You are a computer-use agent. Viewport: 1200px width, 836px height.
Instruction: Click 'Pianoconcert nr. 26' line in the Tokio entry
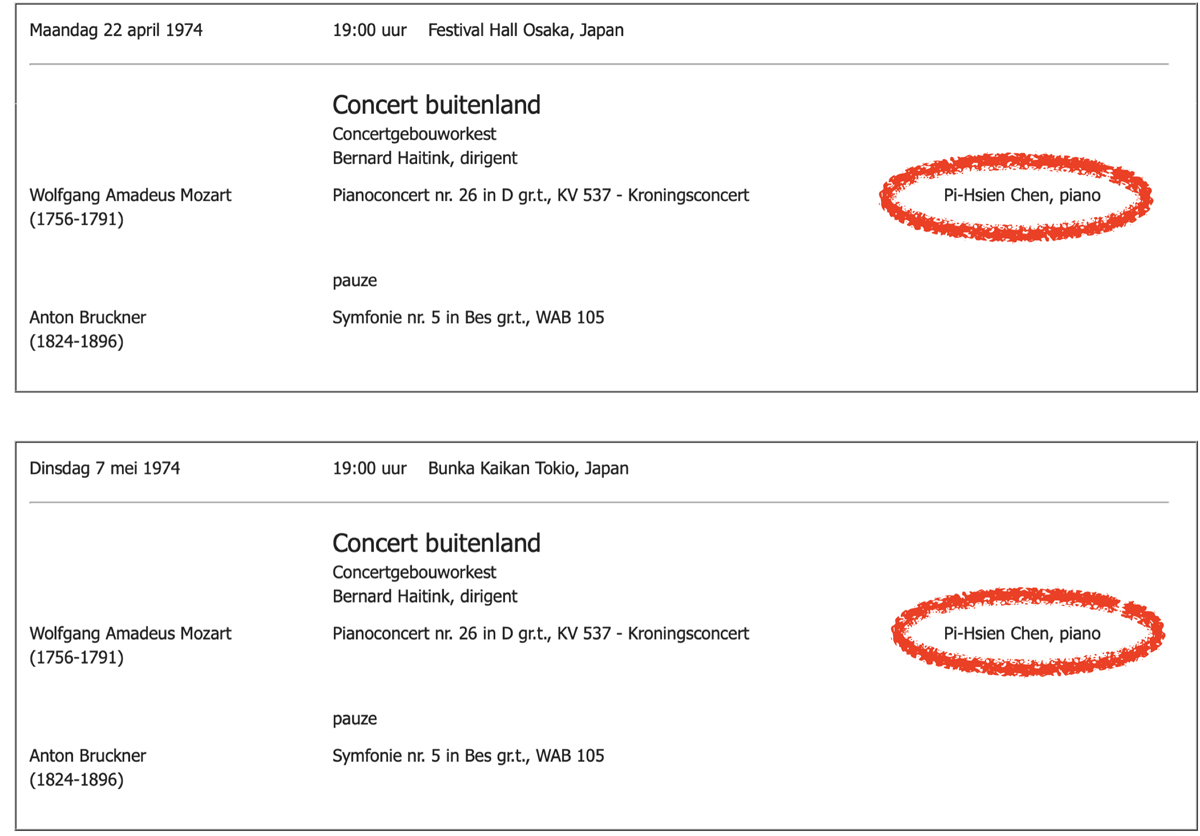pos(541,633)
